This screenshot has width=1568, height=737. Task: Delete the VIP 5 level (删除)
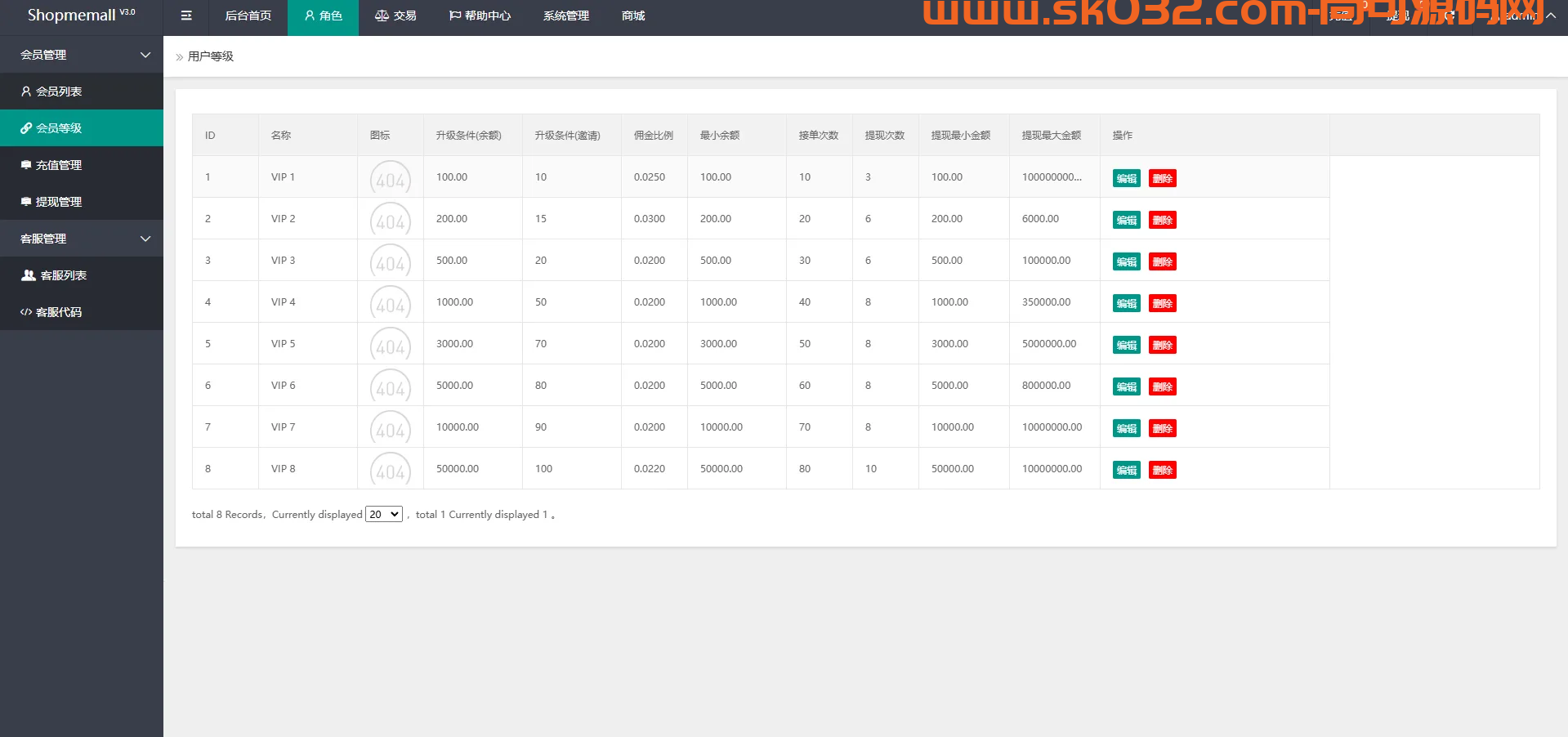[x=1163, y=345]
